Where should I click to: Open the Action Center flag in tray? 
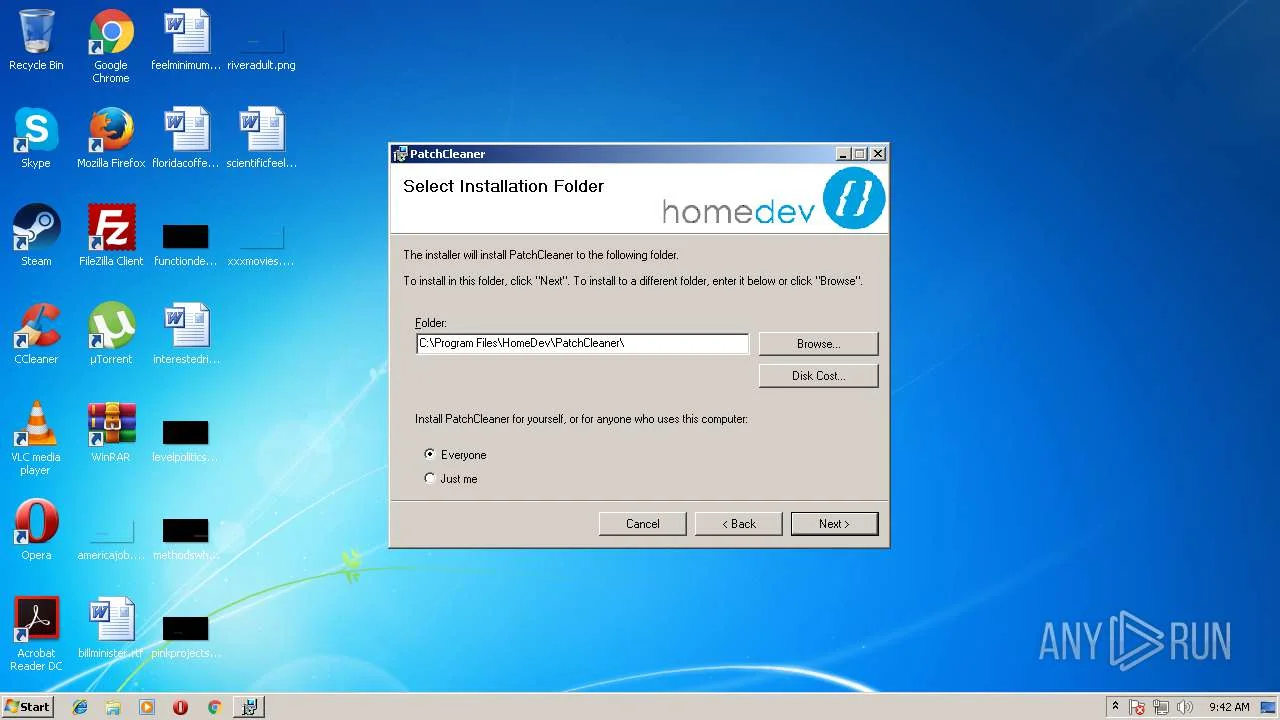tap(1138, 707)
